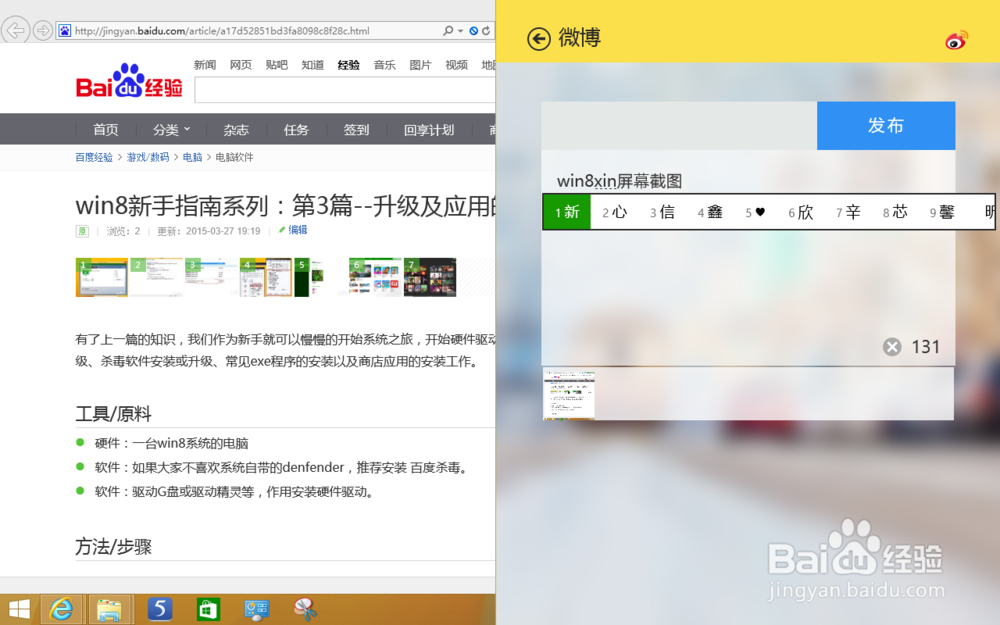Select IME candidate 8 芯

click(x=895, y=212)
